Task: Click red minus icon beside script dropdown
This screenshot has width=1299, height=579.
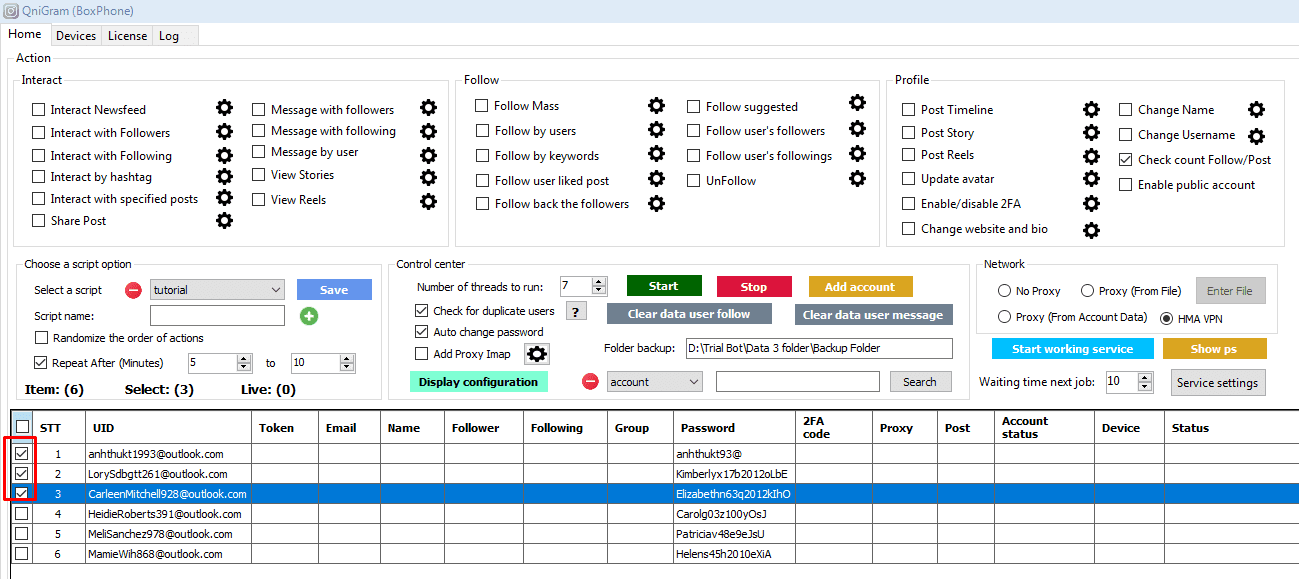Action: click(133, 290)
